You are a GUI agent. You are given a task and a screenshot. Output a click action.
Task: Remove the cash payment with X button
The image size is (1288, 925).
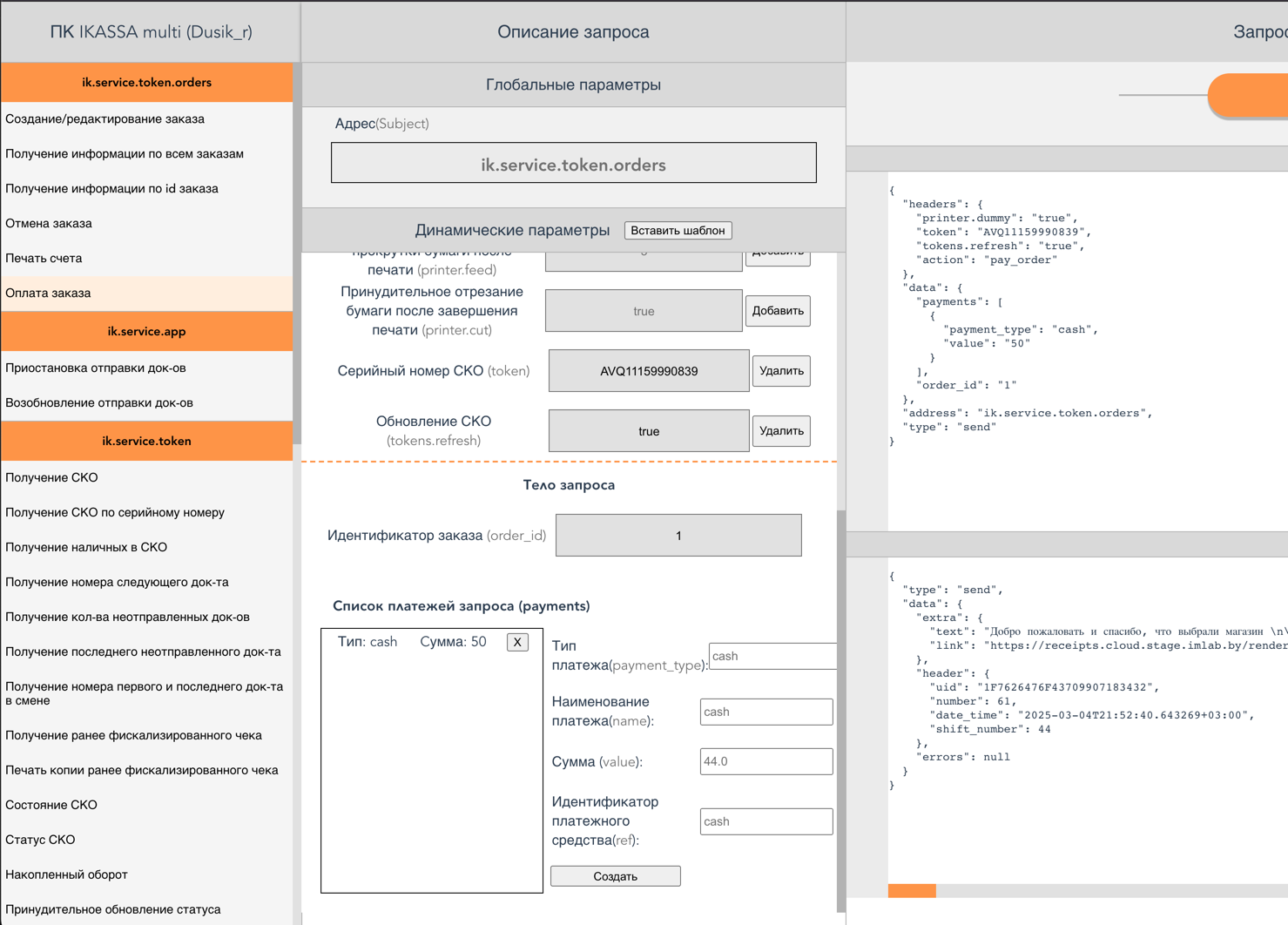pyautogui.click(x=517, y=642)
